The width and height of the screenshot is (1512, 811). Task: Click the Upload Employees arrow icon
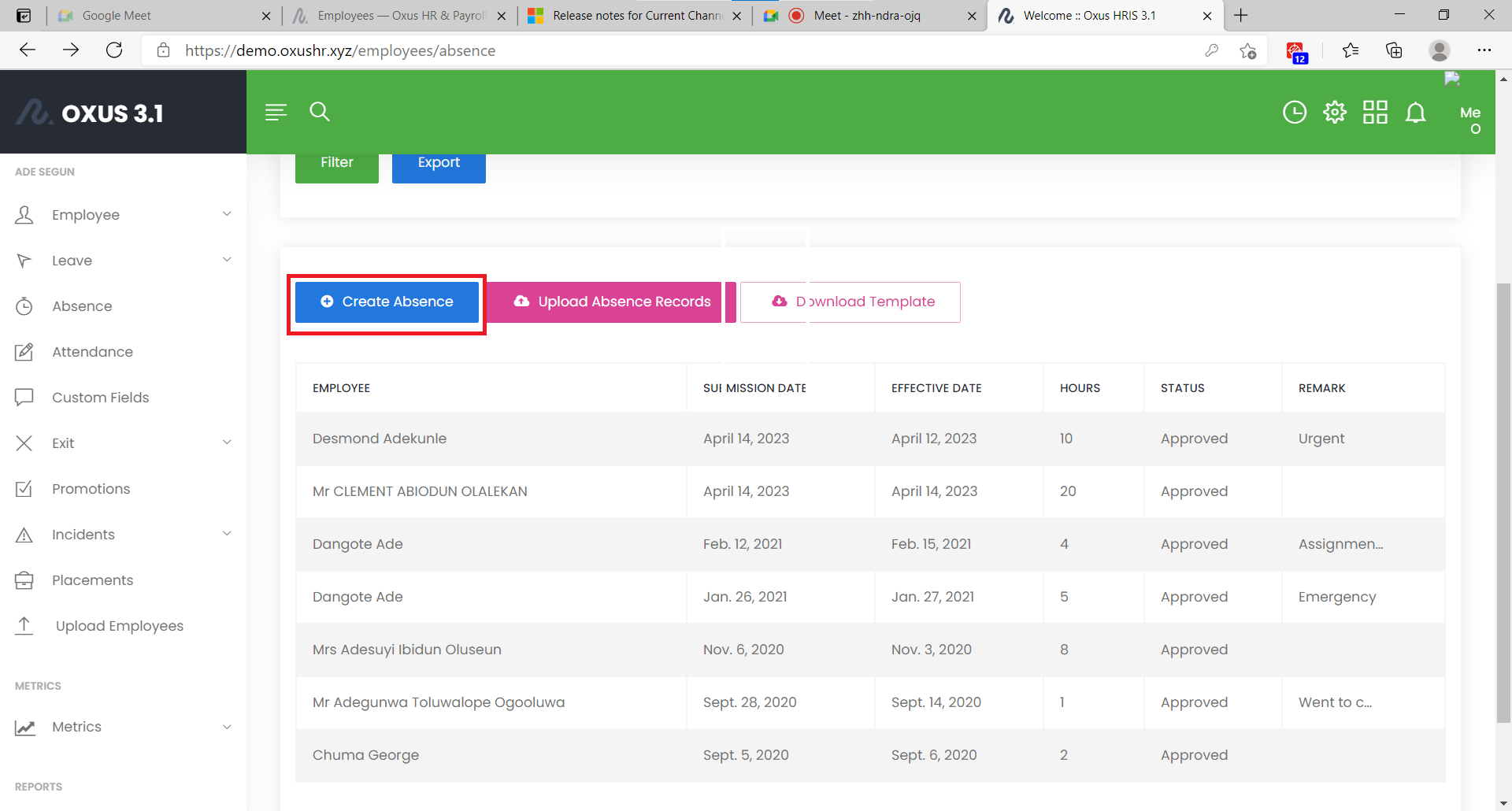point(24,626)
